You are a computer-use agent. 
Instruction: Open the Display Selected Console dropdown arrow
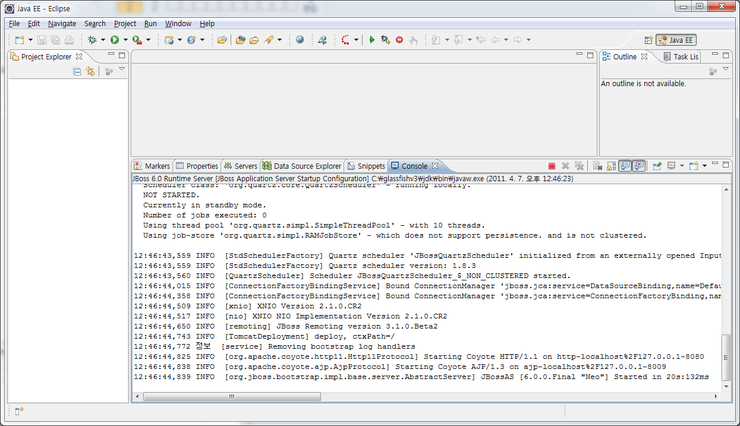point(682,166)
